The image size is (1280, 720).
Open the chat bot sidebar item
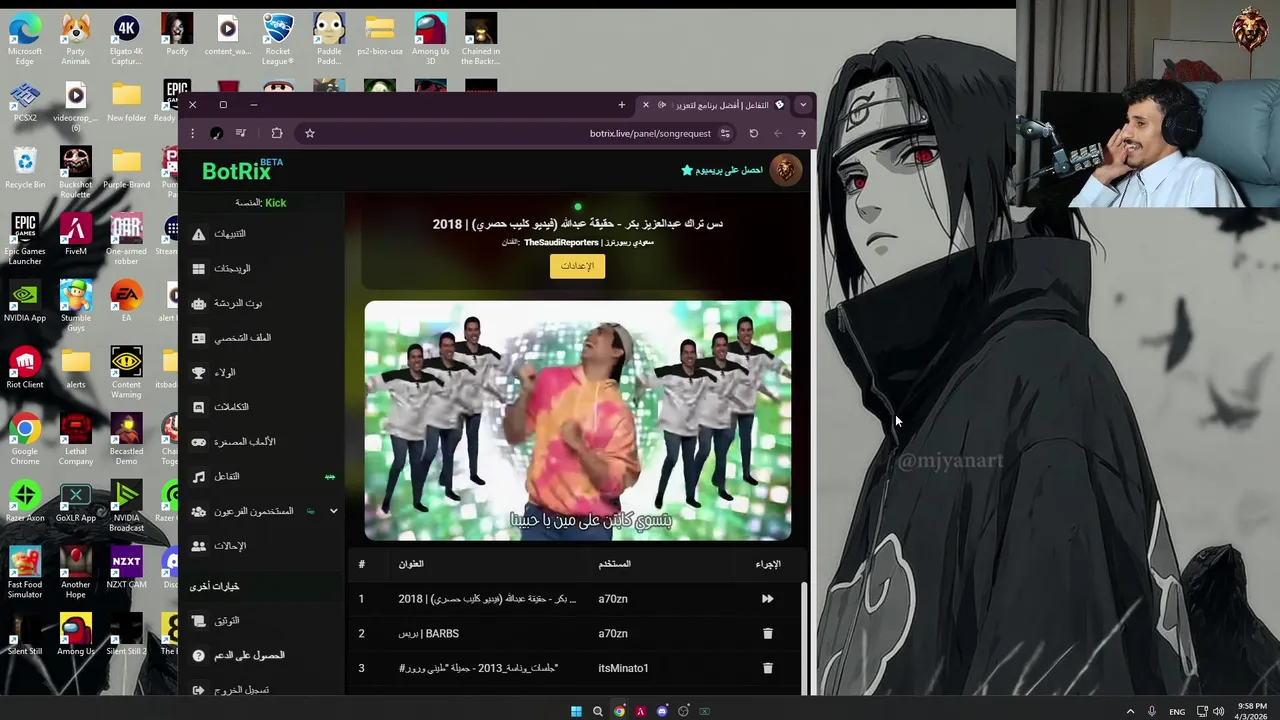262,303
